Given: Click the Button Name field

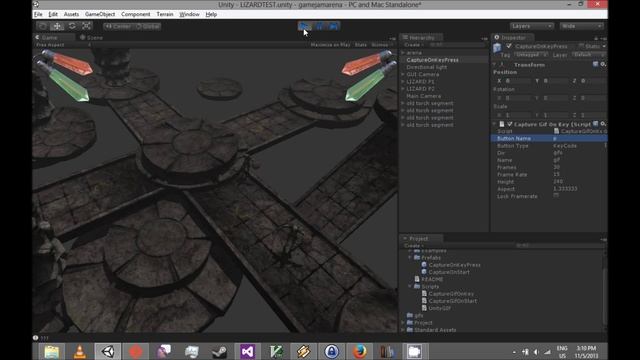Looking at the screenshot, I should tap(579, 139).
